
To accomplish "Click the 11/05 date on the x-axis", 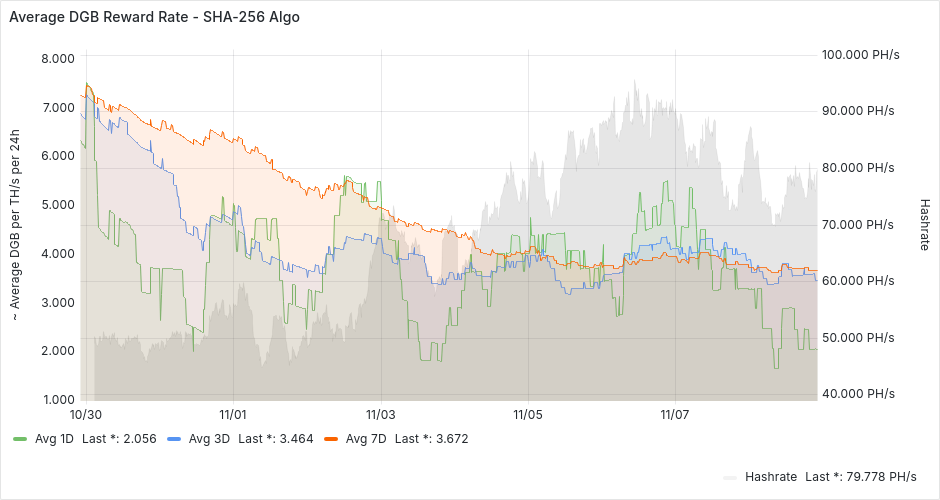I will pyautogui.click(x=528, y=413).
